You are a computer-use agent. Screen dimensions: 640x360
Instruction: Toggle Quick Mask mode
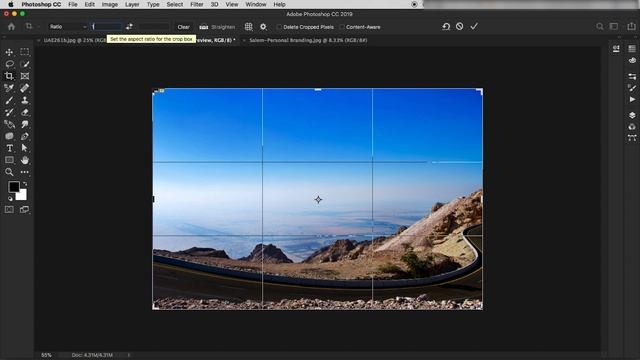[9, 209]
